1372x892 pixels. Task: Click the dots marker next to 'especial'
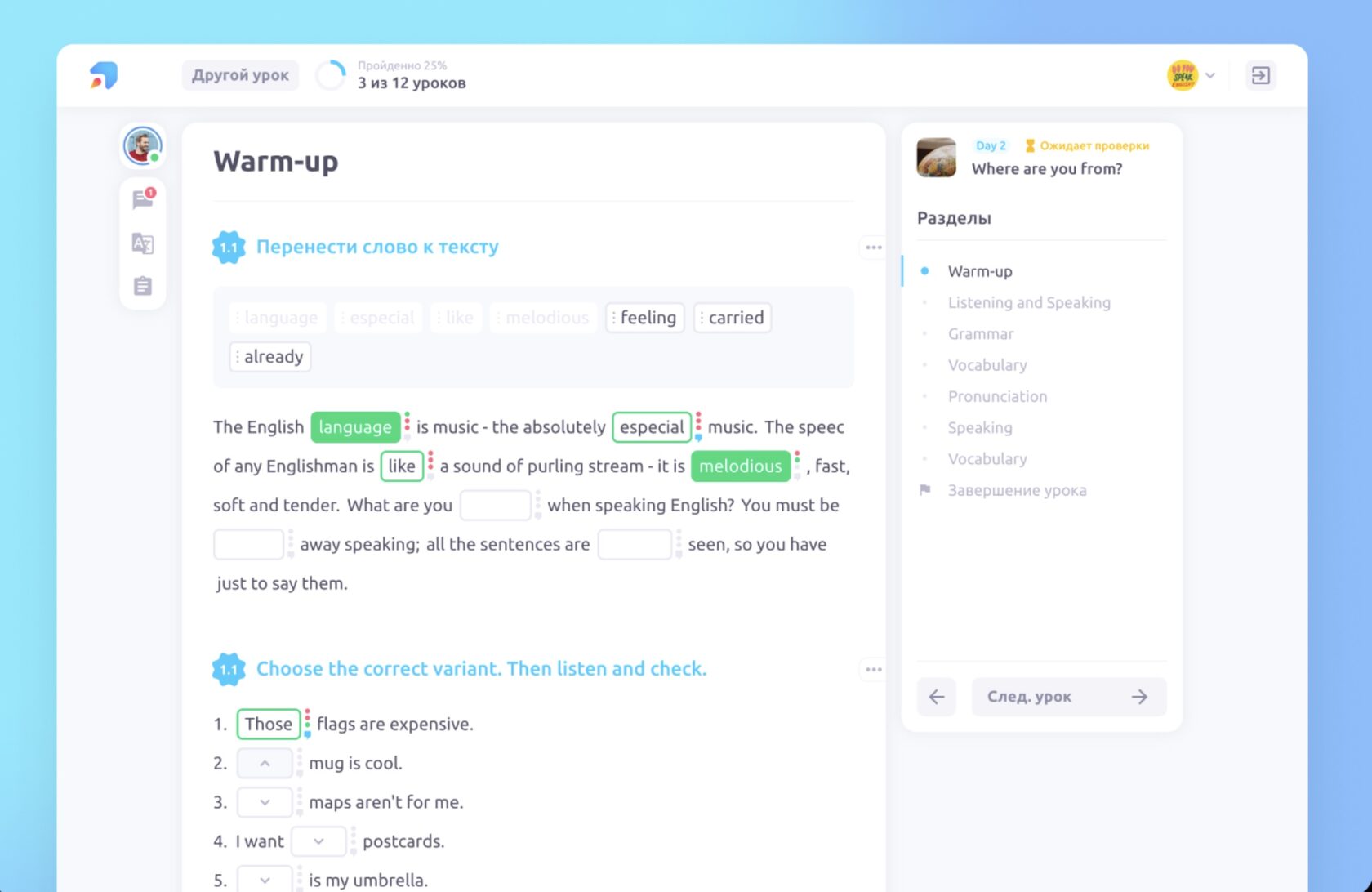tap(698, 426)
